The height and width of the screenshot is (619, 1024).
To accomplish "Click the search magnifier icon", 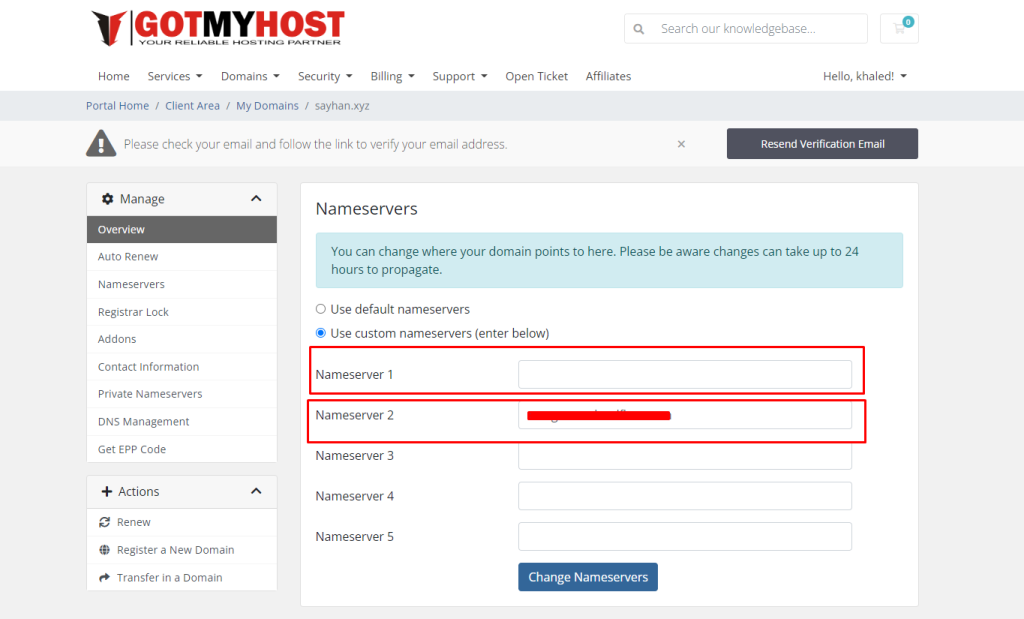I will (639, 29).
